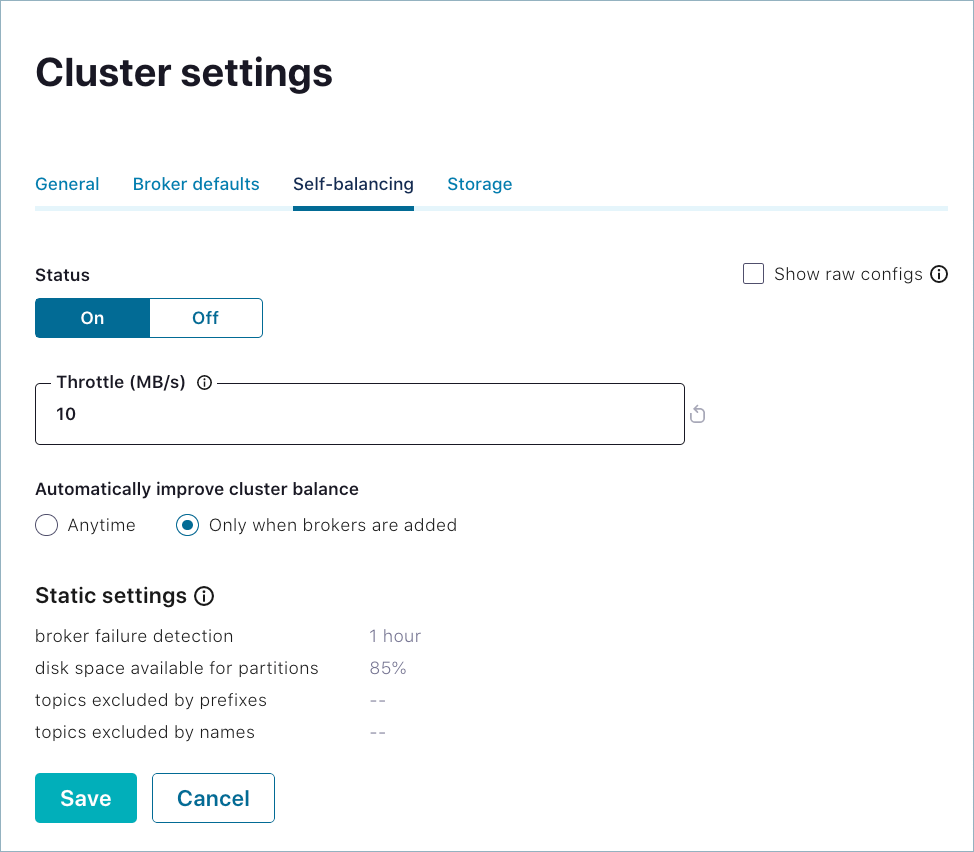Viewport: 974px width, 852px height.
Task: Focus the Throttle (MB/s) input field
Action: (x=360, y=414)
